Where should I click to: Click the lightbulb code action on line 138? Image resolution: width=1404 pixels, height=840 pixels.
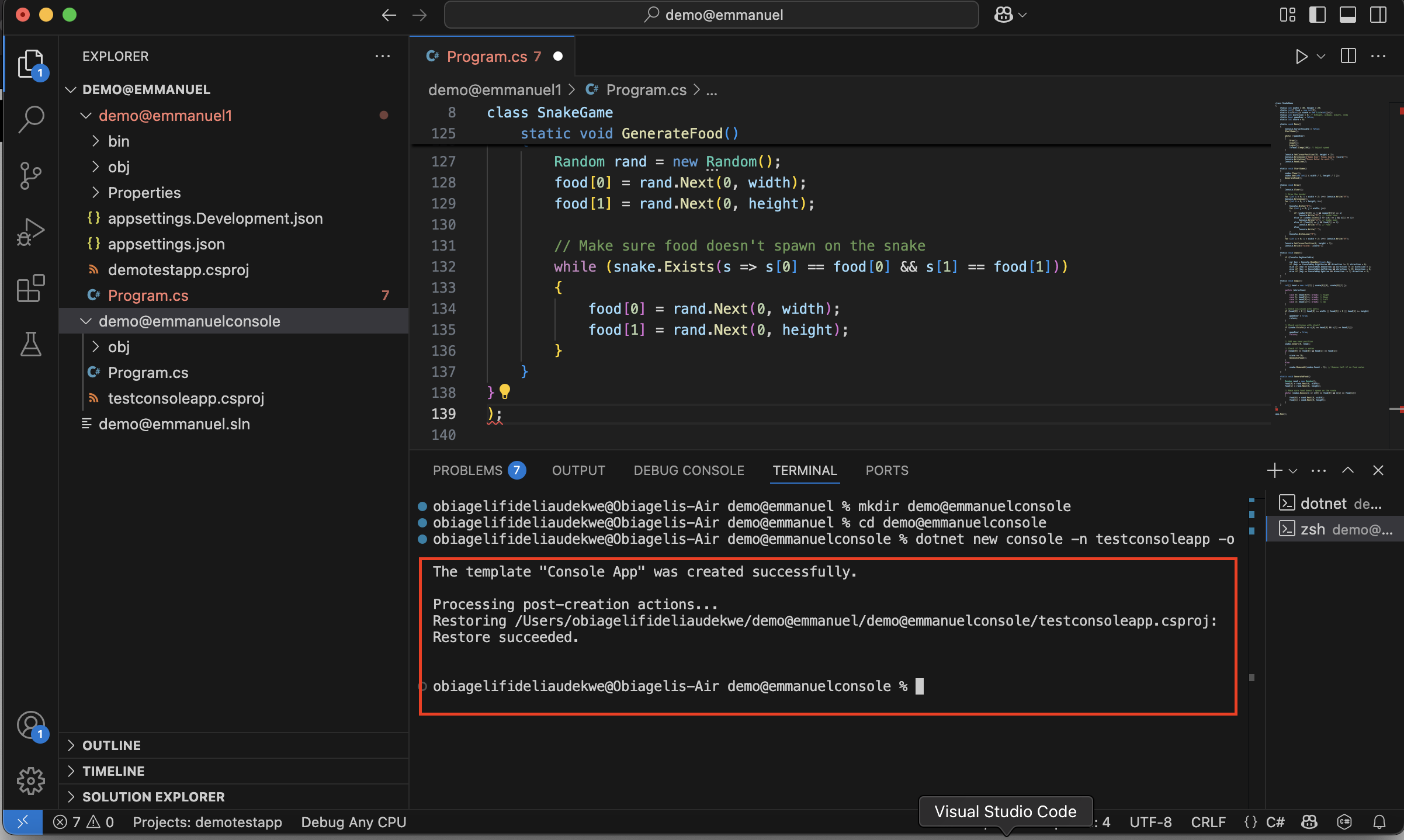505,391
